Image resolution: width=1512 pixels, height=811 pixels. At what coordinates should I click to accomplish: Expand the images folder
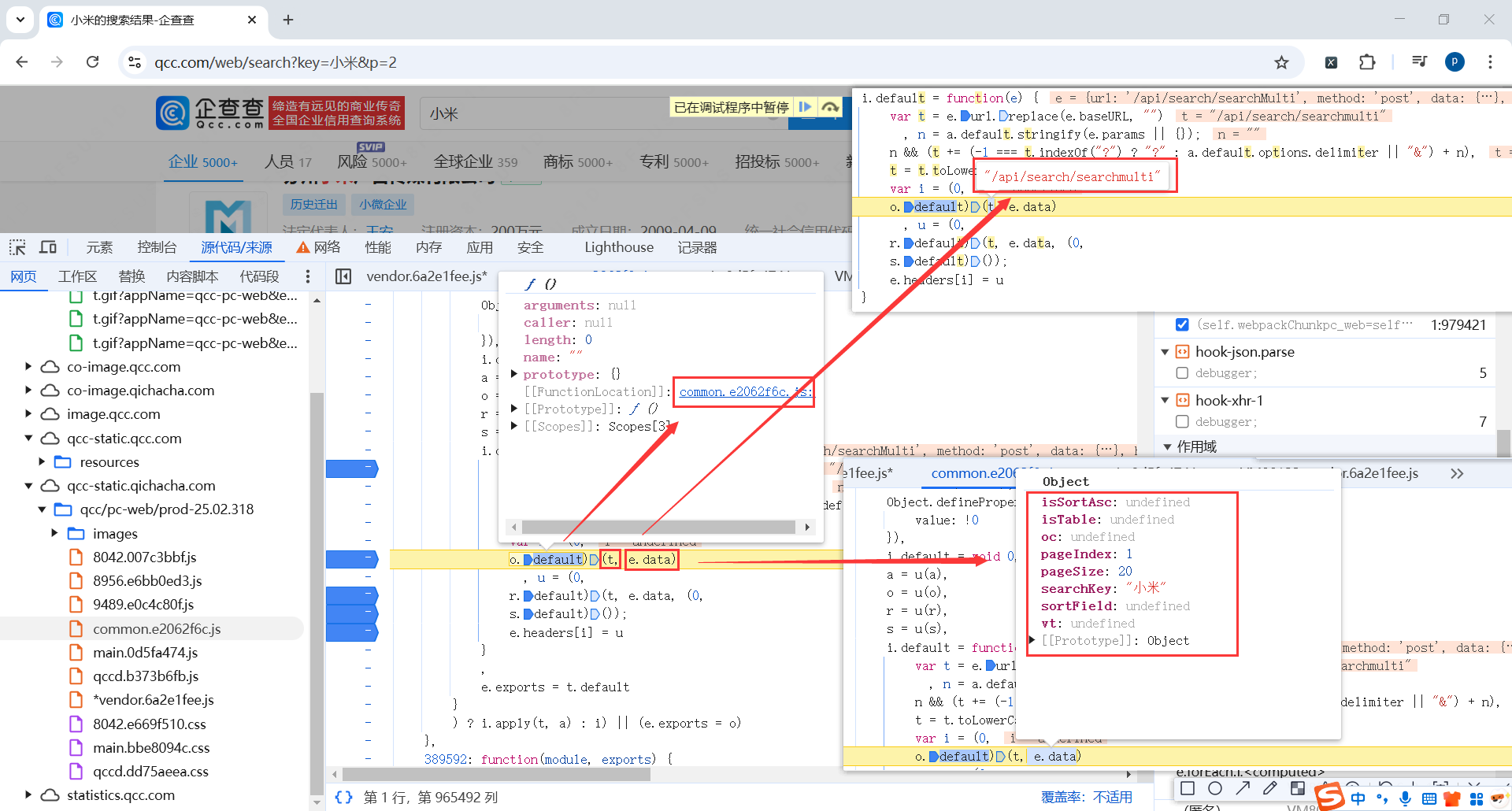[x=54, y=533]
